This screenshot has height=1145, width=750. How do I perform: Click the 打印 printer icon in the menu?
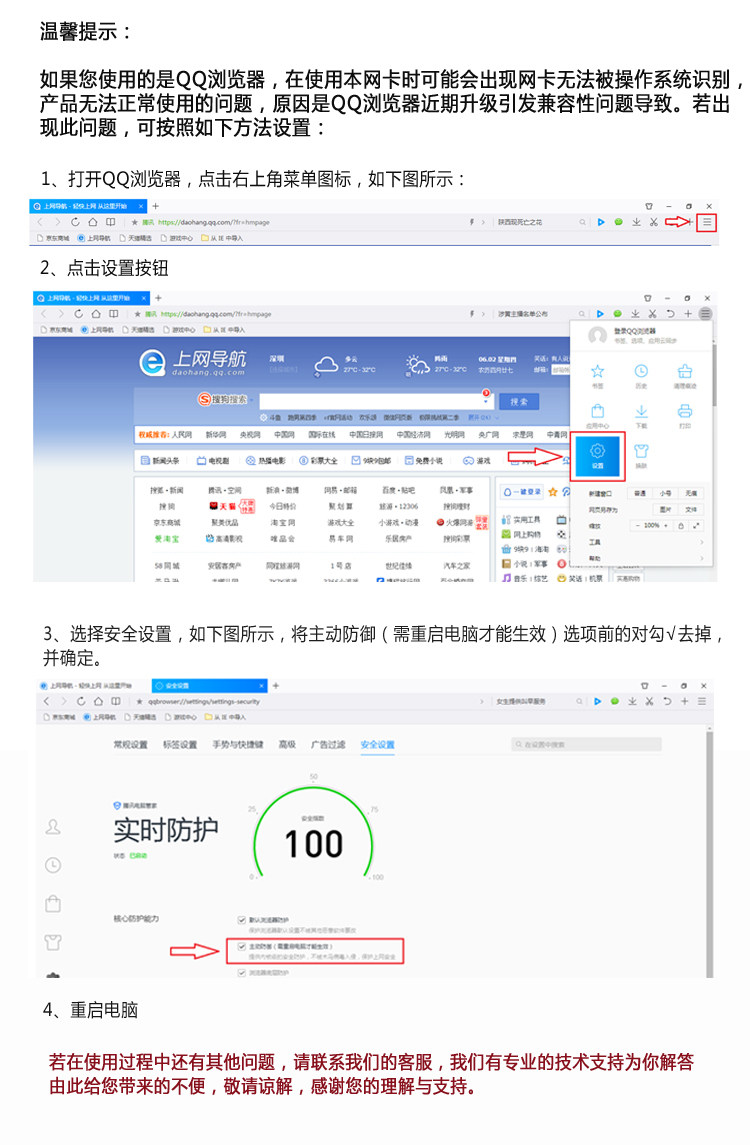click(685, 411)
